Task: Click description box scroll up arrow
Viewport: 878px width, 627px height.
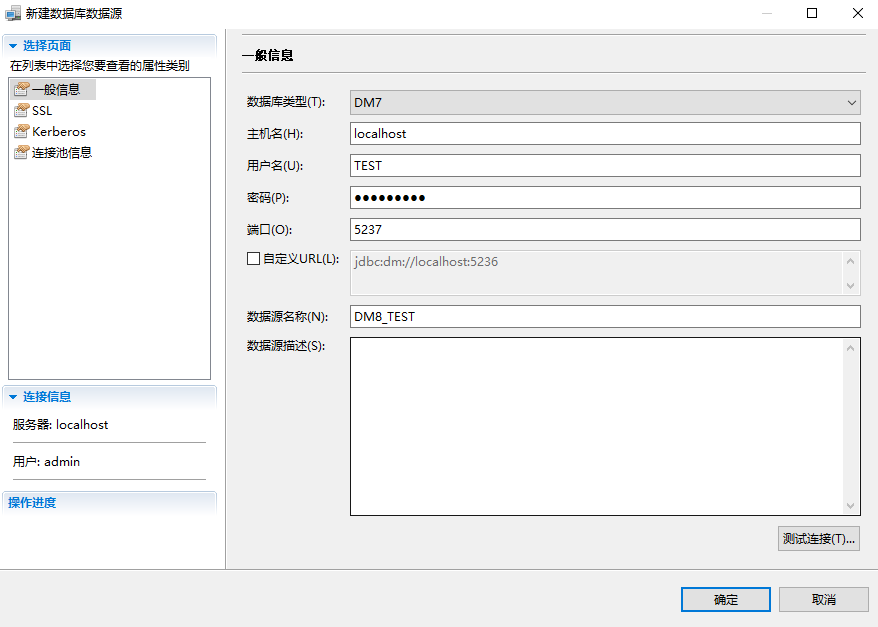Action: pos(851,348)
